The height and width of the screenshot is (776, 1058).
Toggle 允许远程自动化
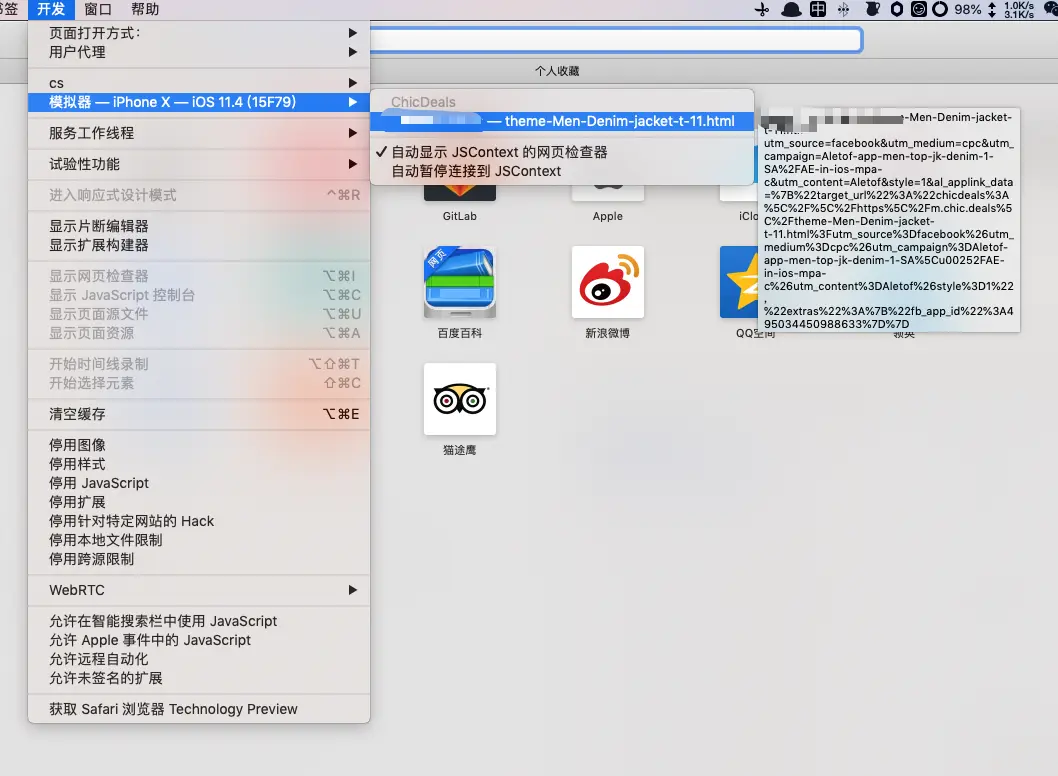pos(199,659)
